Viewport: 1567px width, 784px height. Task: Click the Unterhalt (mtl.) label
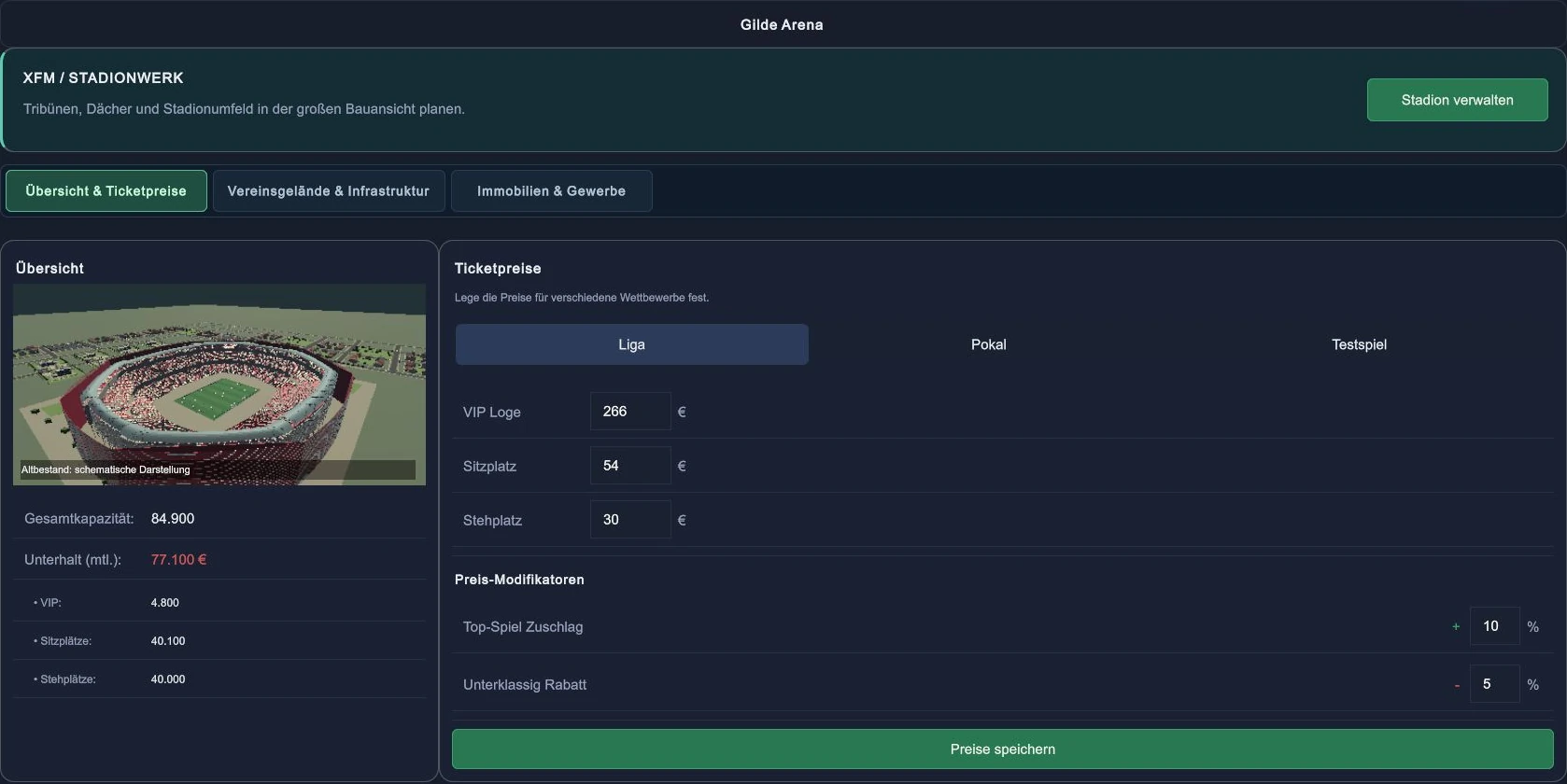click(x=73, y=560)
